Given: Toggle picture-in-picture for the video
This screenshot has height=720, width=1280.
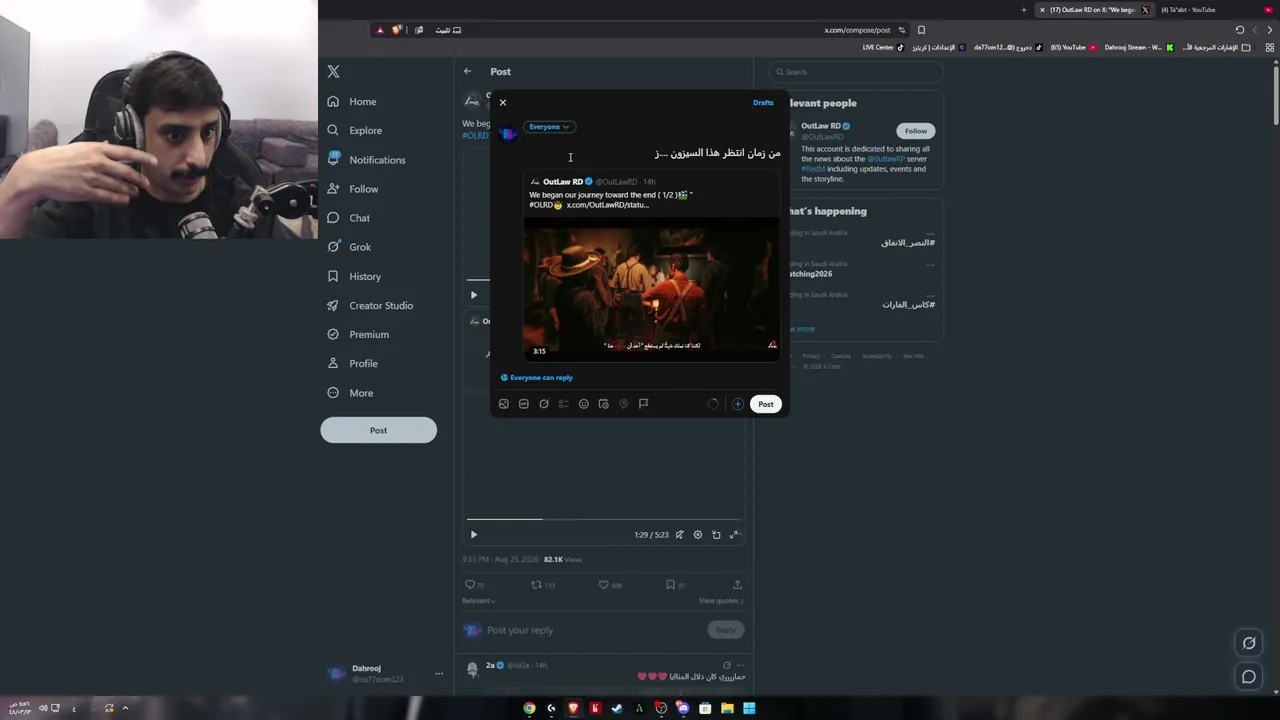Looking at the screenshot, I should coord(716,535).
